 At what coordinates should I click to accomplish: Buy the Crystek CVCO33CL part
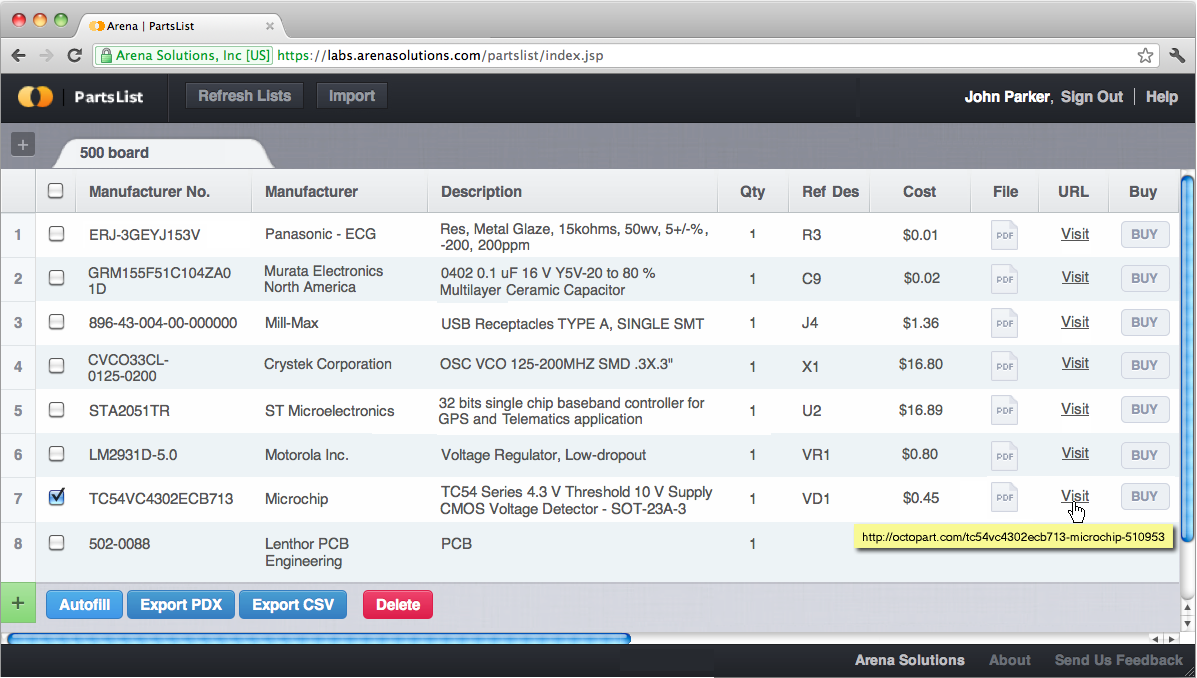[x=1144, y=365]
